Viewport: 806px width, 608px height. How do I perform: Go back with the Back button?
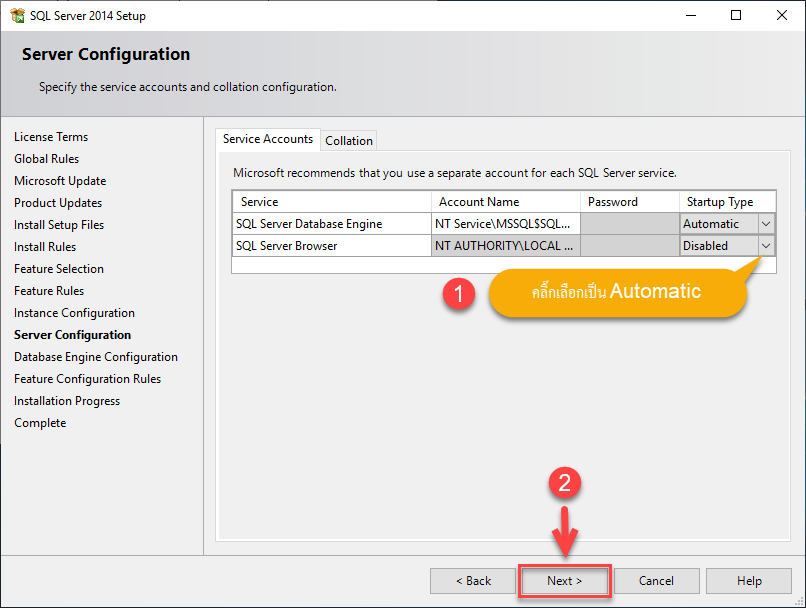473,581
